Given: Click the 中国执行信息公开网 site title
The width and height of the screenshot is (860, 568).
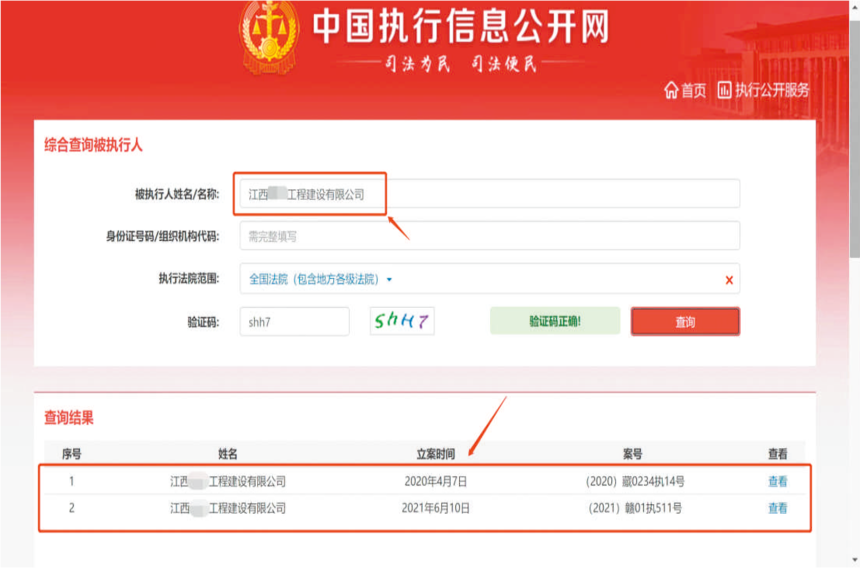Looking at the screenshot, I should tap(461, 26).
